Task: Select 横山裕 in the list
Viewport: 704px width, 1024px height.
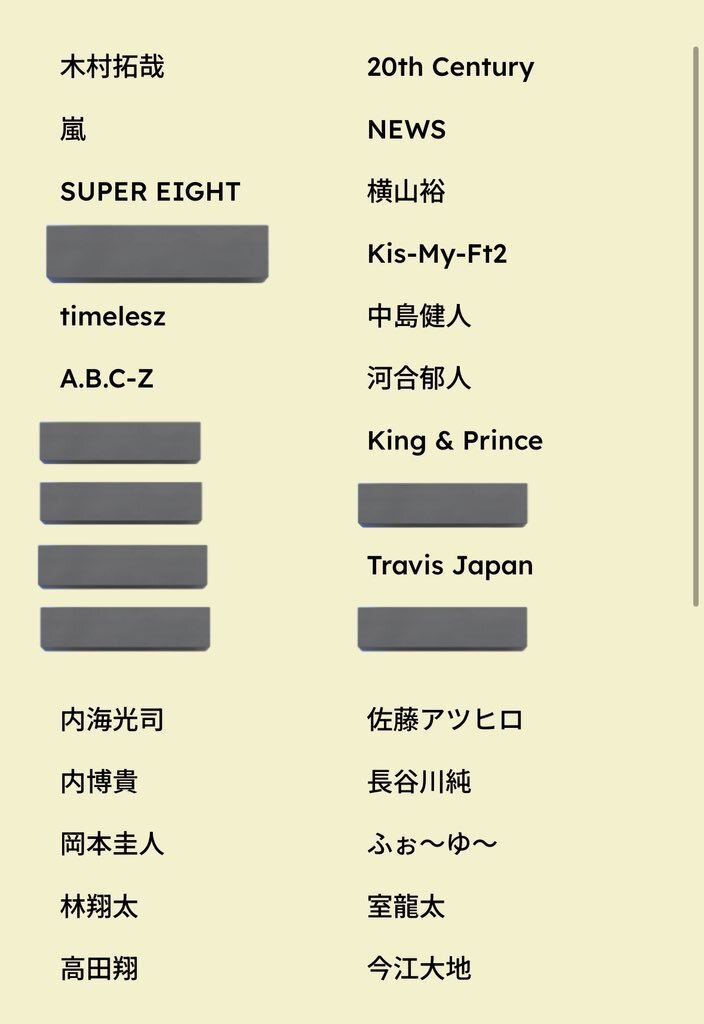Action: (x=406, y=192)
